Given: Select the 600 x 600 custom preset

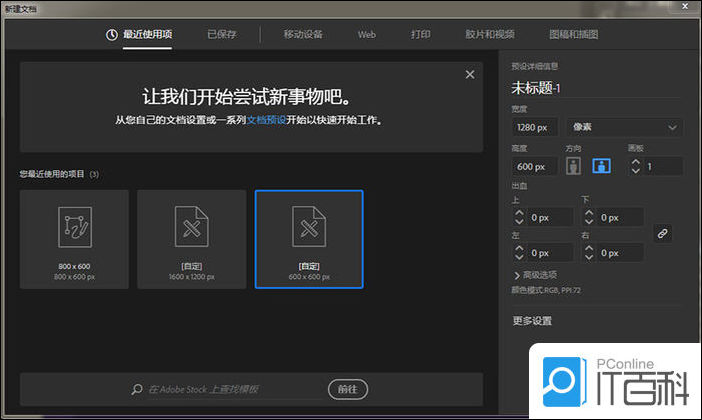Looking at the screenshot, I should 309,238.
